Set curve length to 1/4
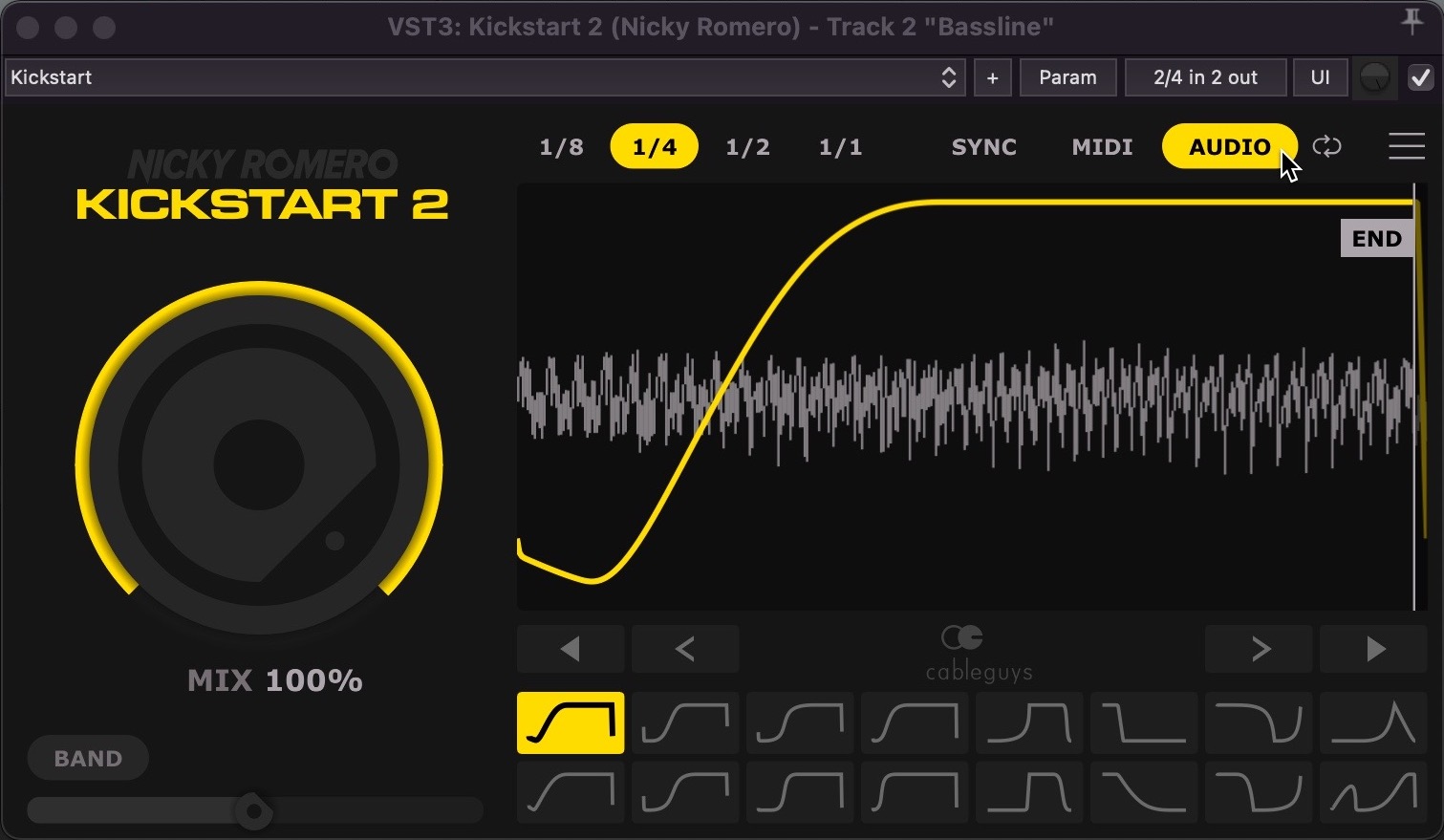1444x840 pixels. (x=655, y=147)
